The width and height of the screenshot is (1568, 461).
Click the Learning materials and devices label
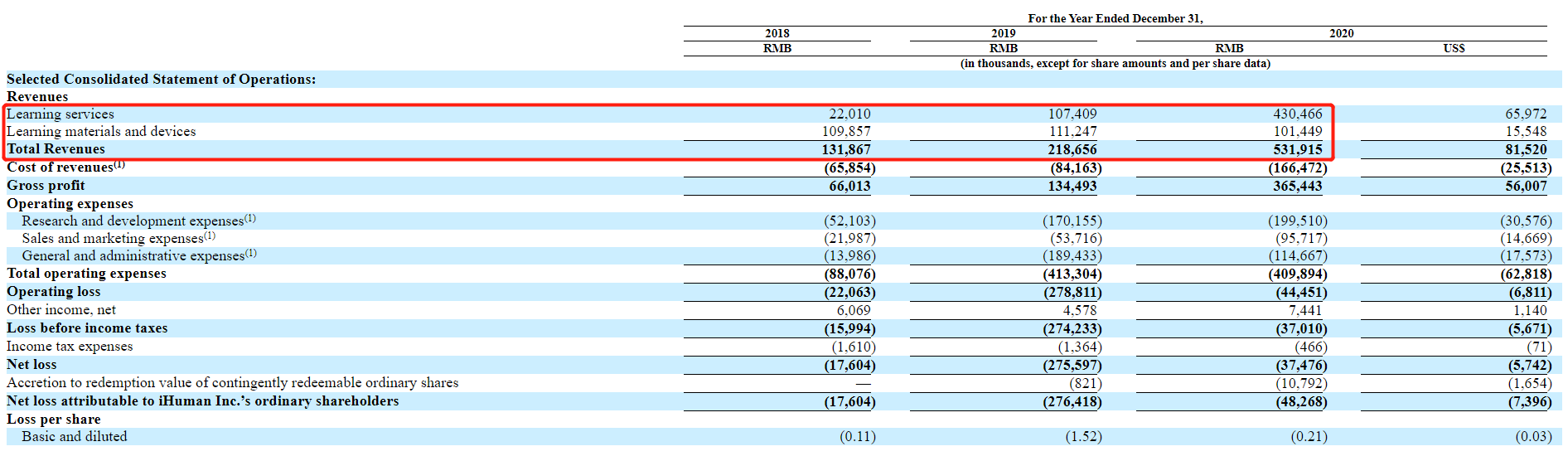click(101, 132)
